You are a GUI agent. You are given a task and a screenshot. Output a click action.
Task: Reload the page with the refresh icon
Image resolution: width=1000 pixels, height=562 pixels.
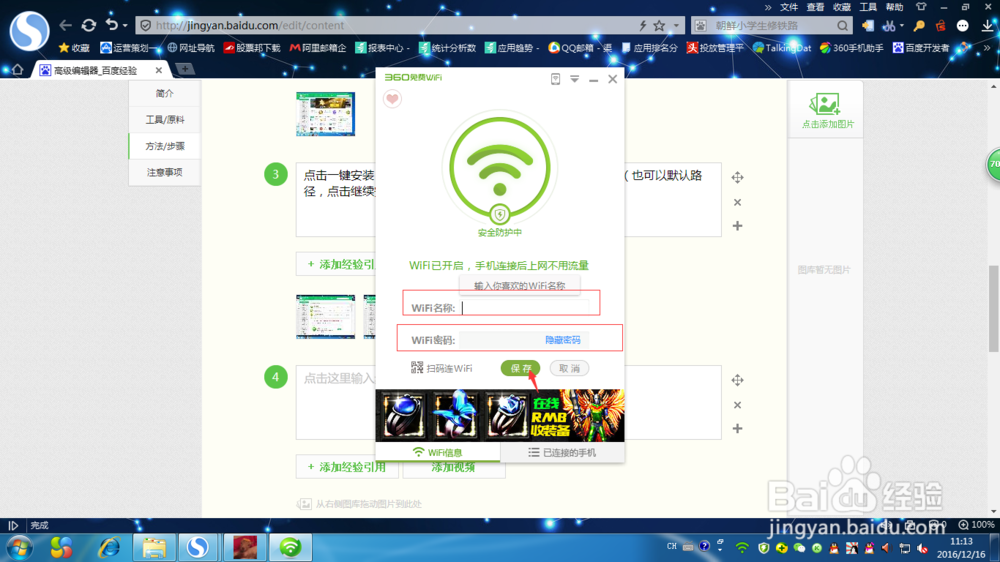point(89,26)
